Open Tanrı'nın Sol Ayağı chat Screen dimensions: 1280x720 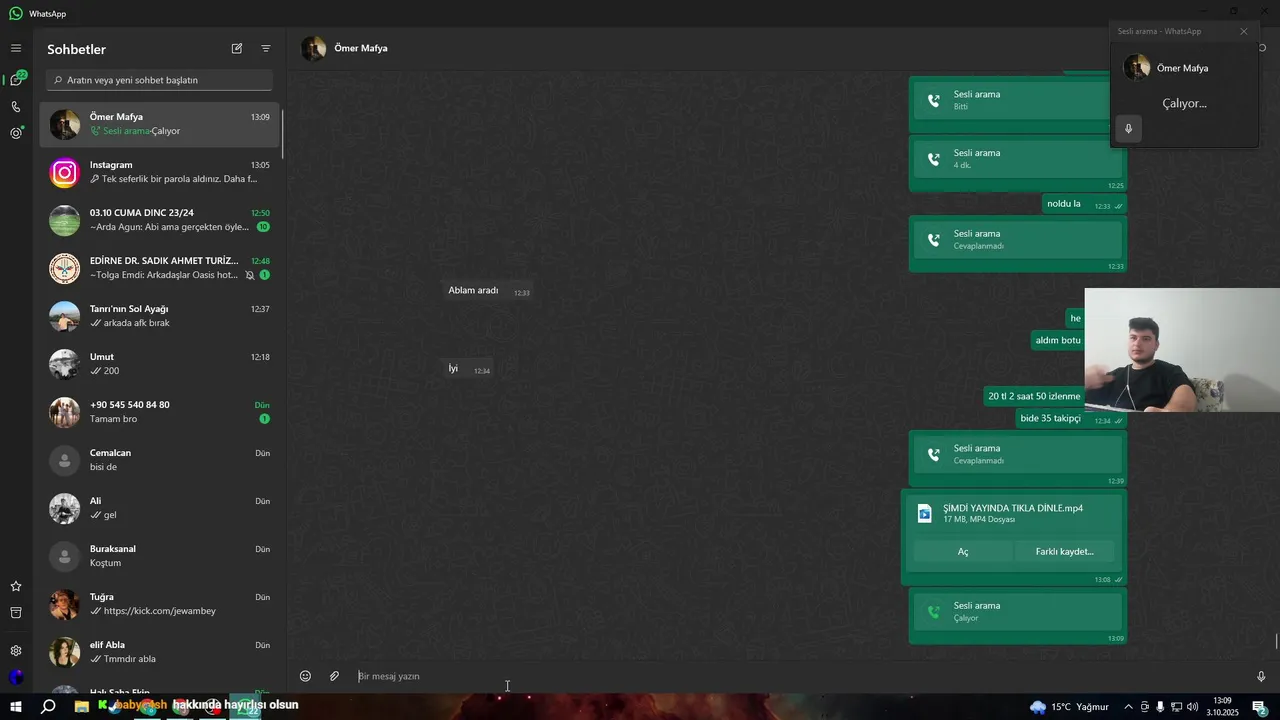click(x=160, y=316)
